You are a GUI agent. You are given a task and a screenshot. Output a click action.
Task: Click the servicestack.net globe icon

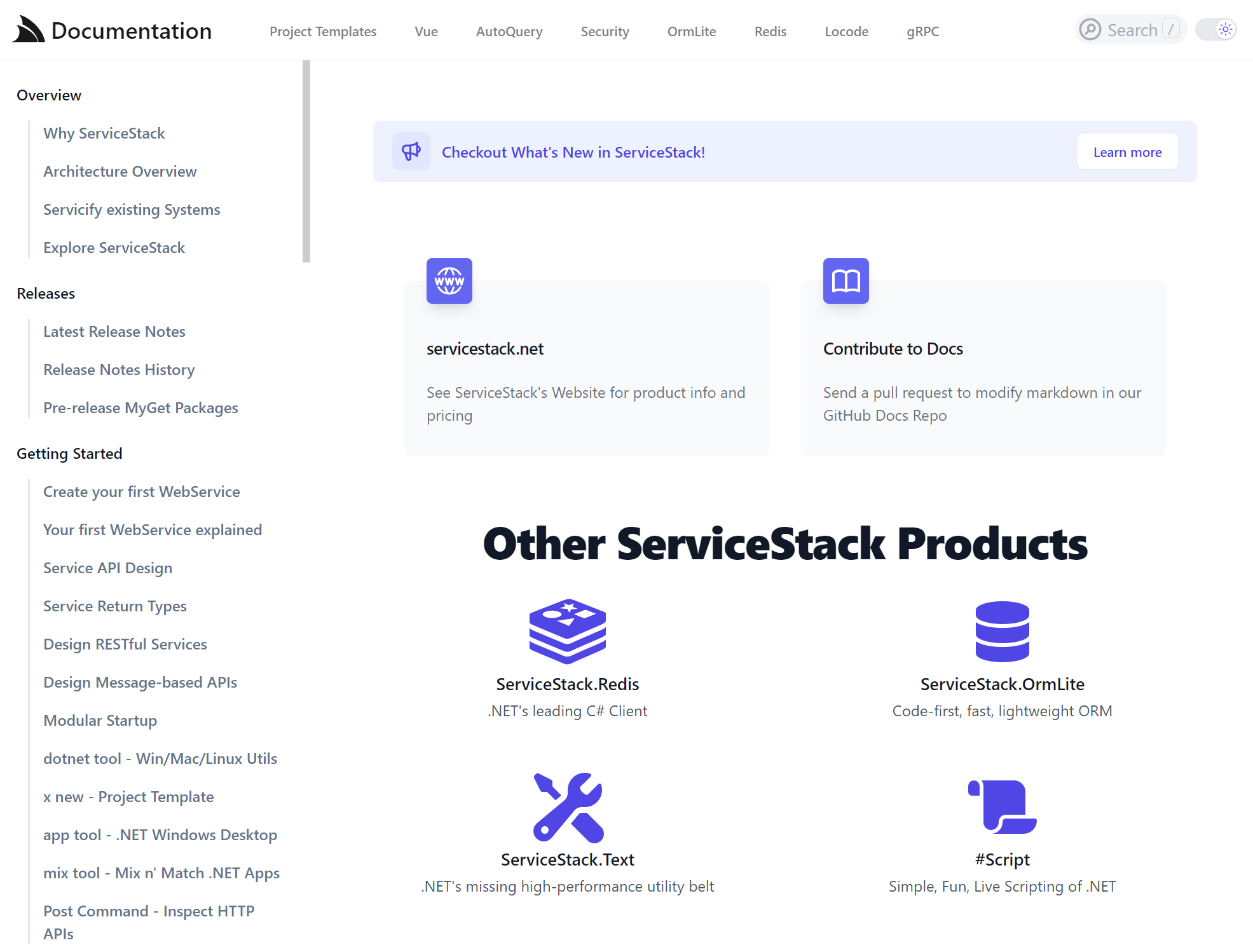click(449, 281)
